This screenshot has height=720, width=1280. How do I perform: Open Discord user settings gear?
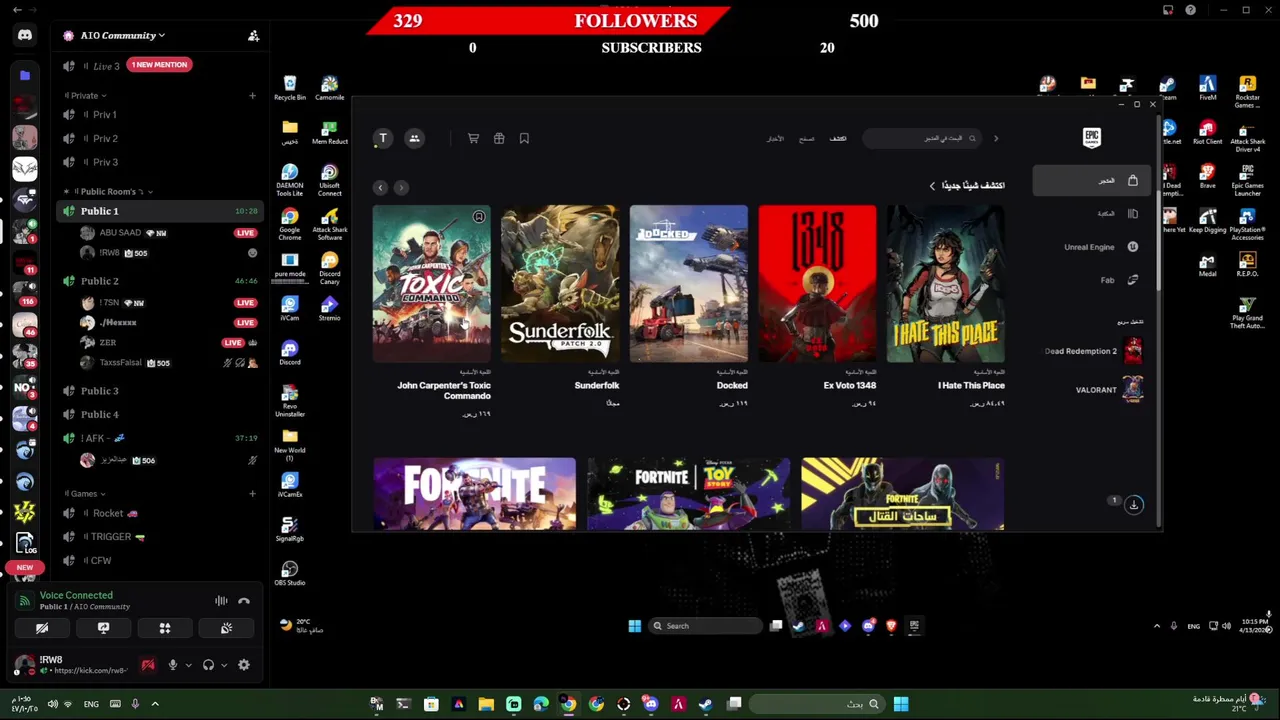(243, 665)
